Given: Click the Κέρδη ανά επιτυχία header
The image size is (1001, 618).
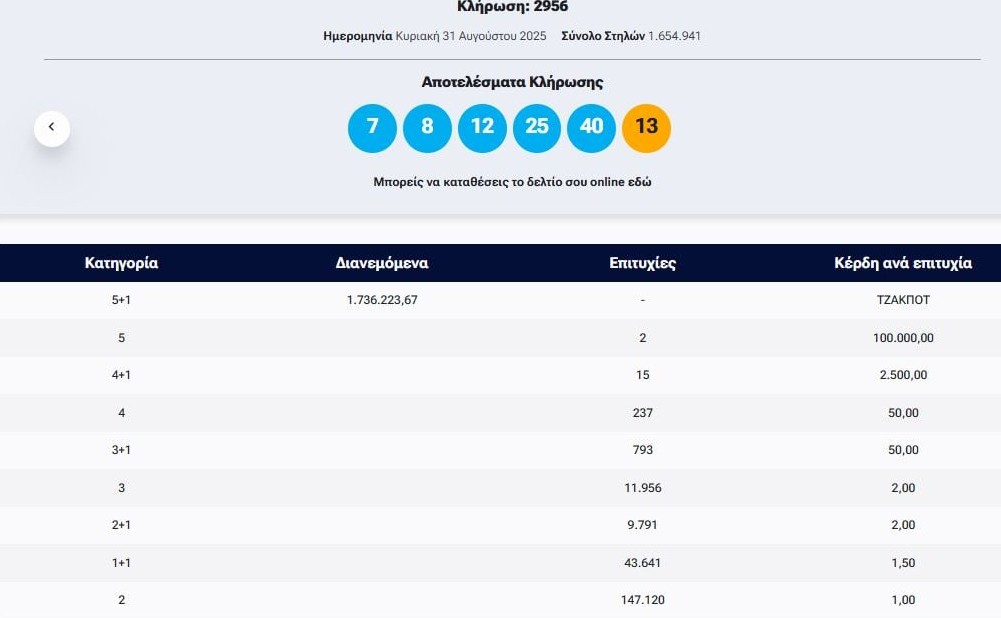Looking at the screenshot, I should (902, 263).
